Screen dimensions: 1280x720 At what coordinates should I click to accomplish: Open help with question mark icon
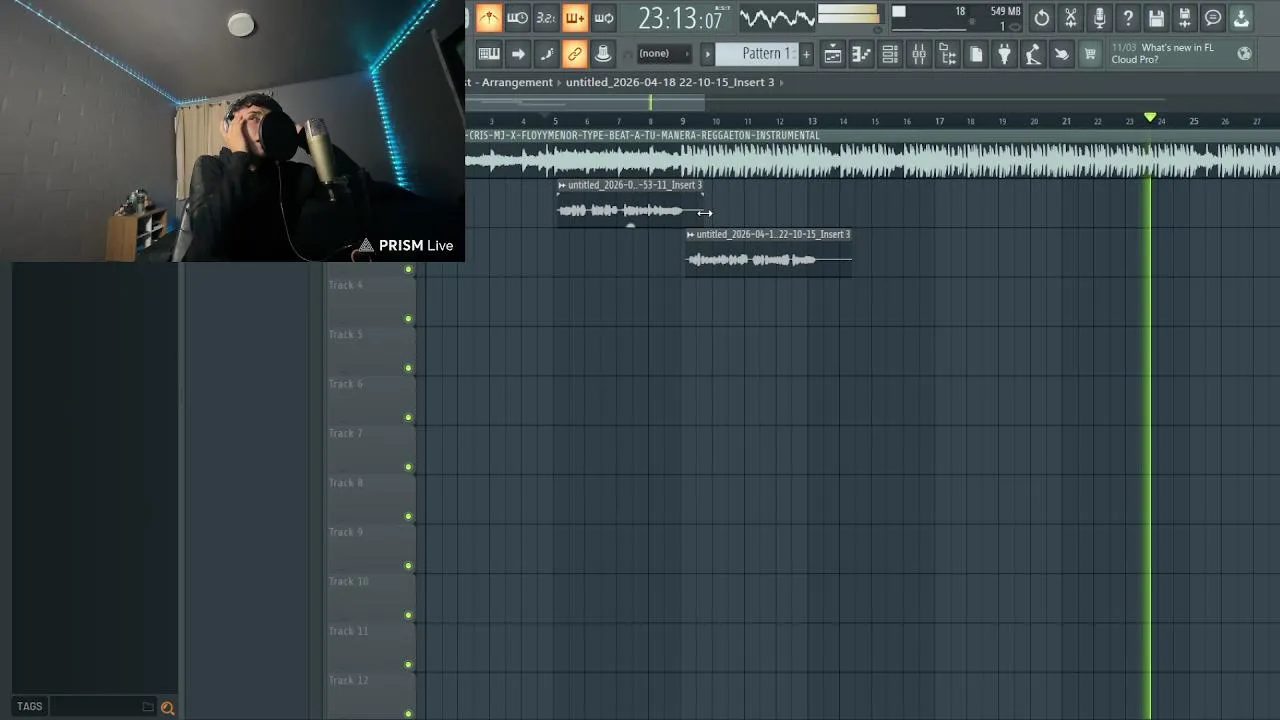(x=1128, y=18)
